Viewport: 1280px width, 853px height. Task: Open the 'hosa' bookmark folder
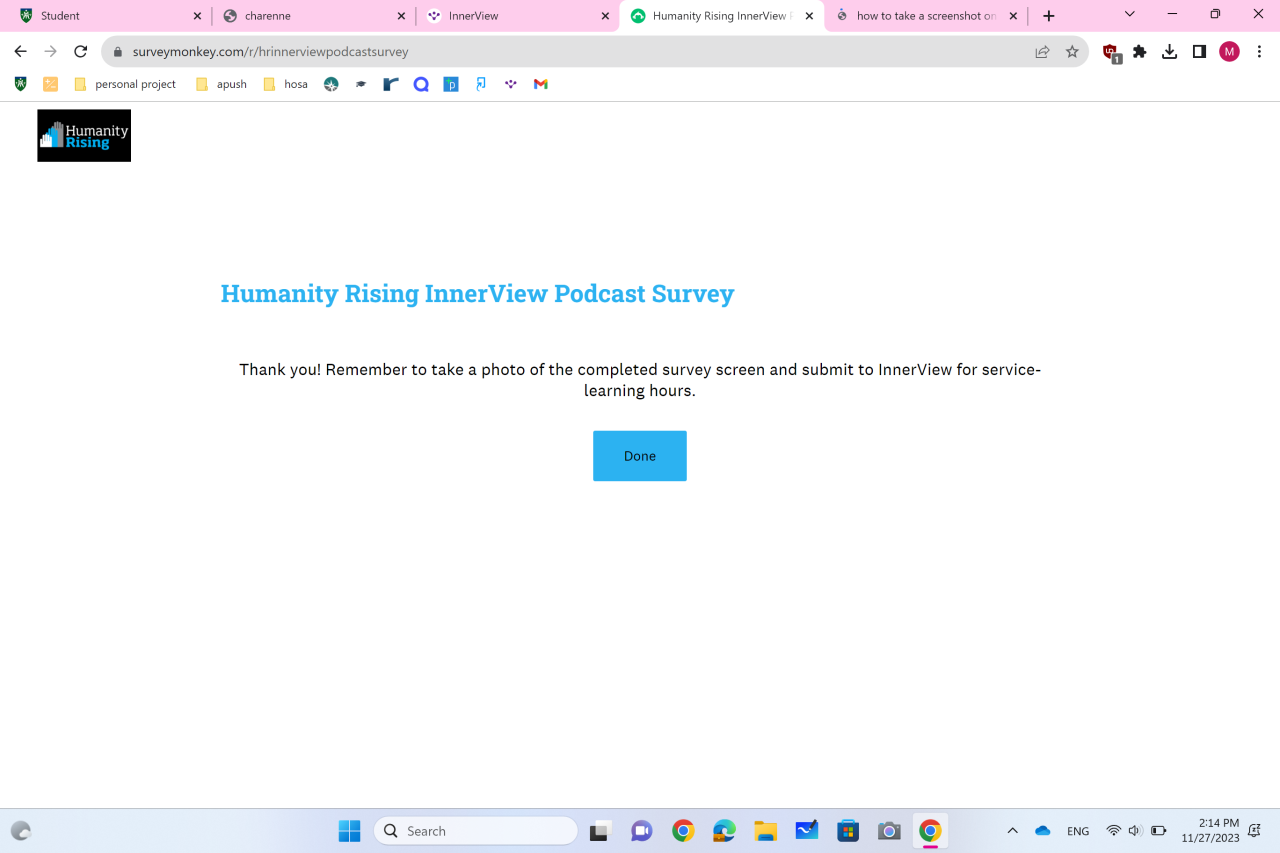(x=285, y=84)
